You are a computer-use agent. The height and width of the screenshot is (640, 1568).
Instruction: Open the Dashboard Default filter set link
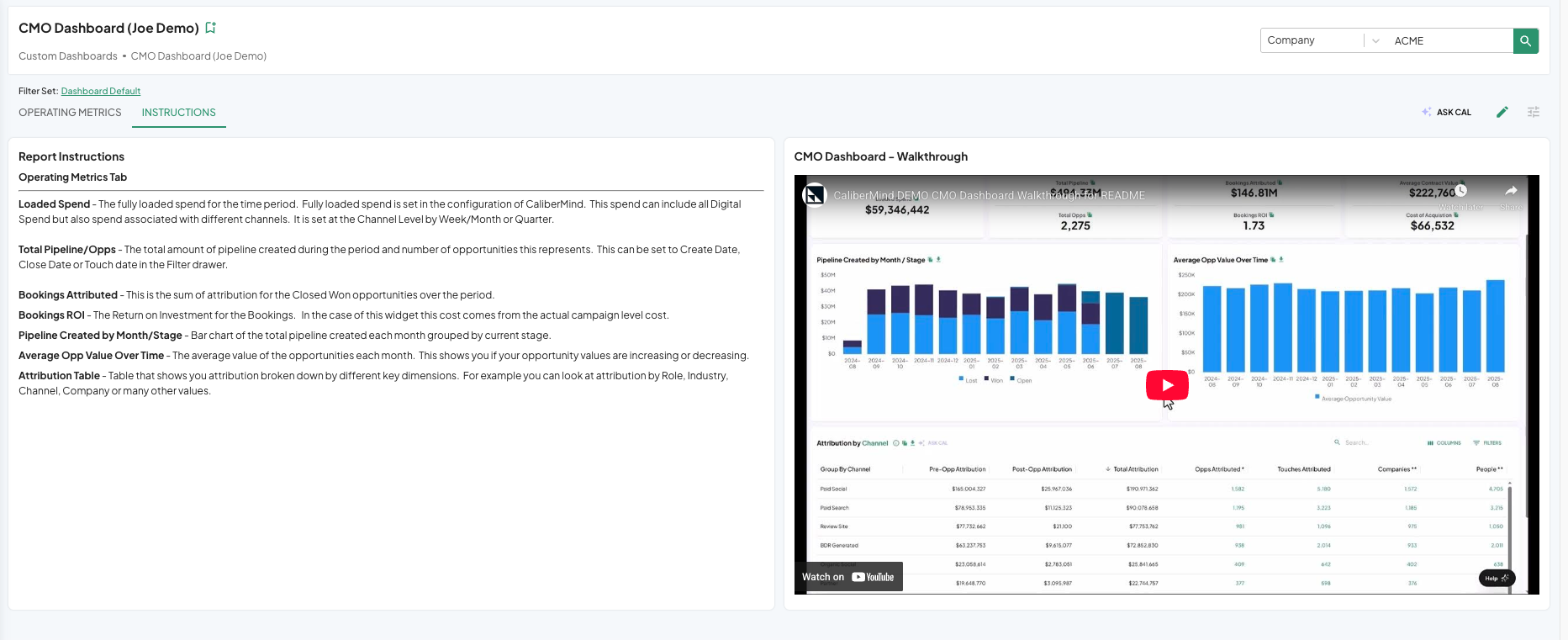pyautogui.click(x=101, y=91)
